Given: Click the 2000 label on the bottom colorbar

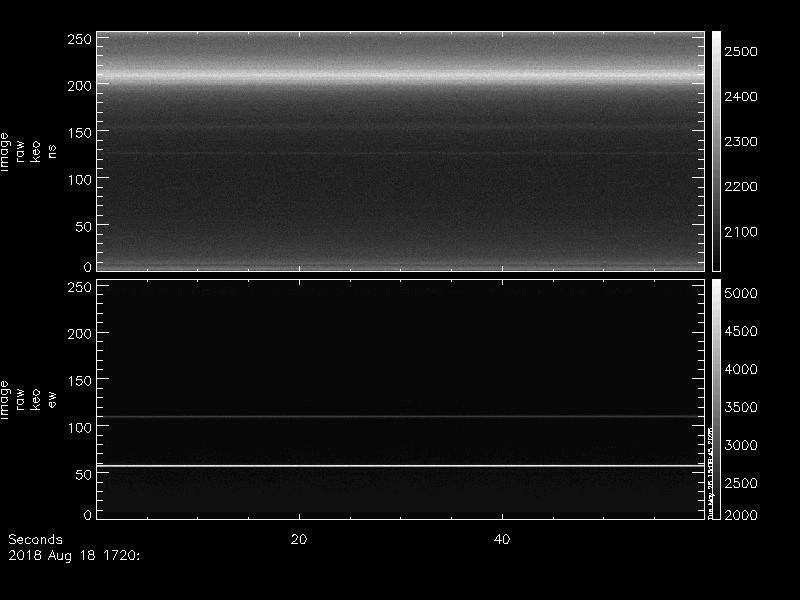Looking at the screenshot, I should (741, 515).
